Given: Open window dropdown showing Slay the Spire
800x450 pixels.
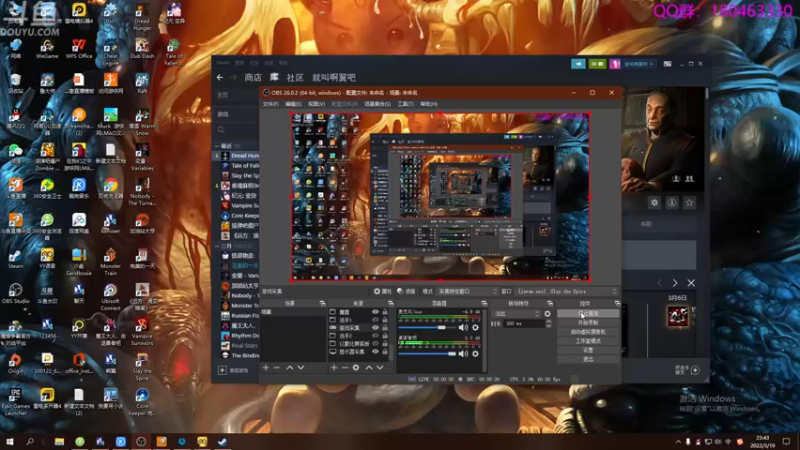Looking at the screenshot, I should 566,291.
